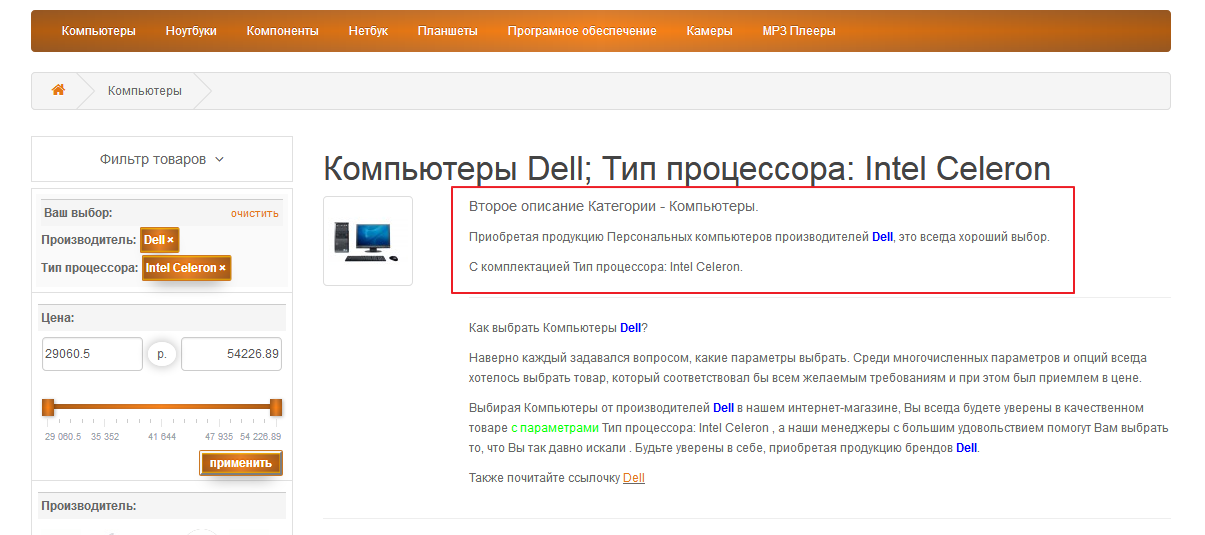Open the MP3 Плееры menu item
The width and height of the screenshot is (1205, 535).
click(799, 31)
